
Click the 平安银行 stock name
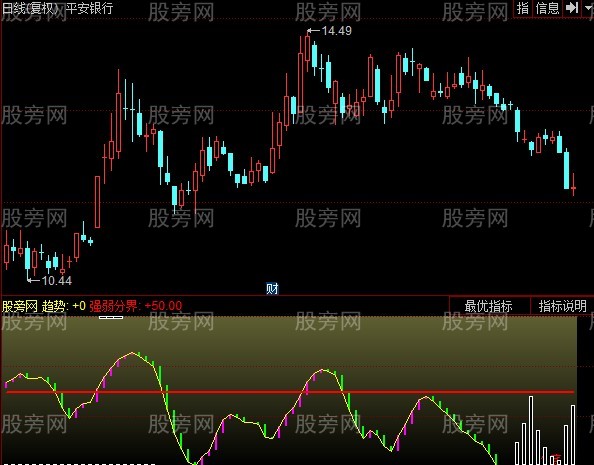pyautogui.click(x=89, y=8)
